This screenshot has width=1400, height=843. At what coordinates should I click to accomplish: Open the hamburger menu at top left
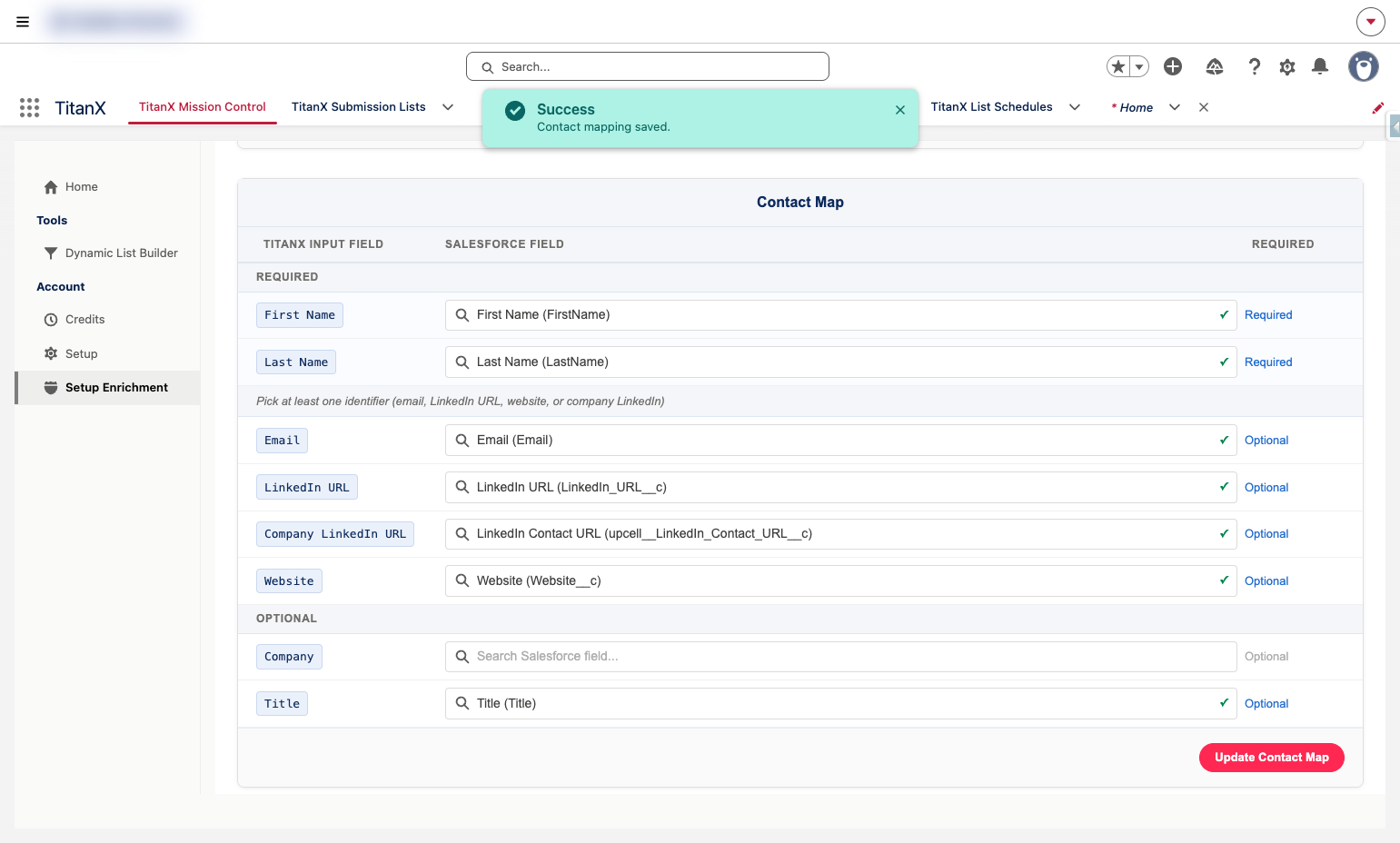tap(23, 22)
